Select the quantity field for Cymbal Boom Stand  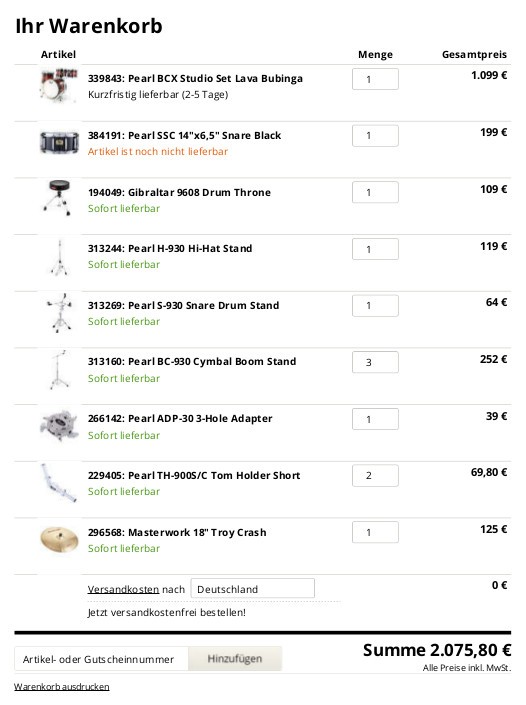pyautogui.click(x=375, y=362)
